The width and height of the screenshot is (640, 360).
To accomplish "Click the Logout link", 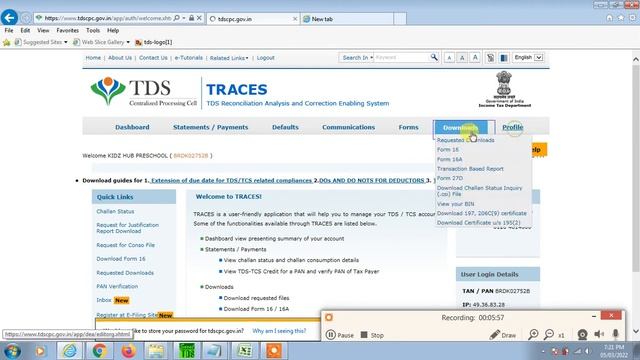I will [266, 58].
